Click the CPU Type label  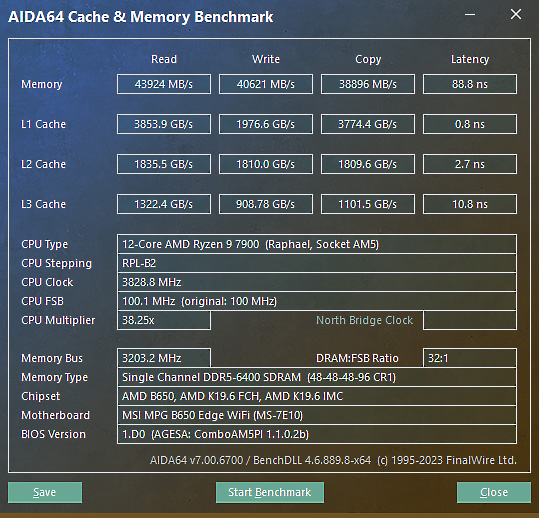45,244
